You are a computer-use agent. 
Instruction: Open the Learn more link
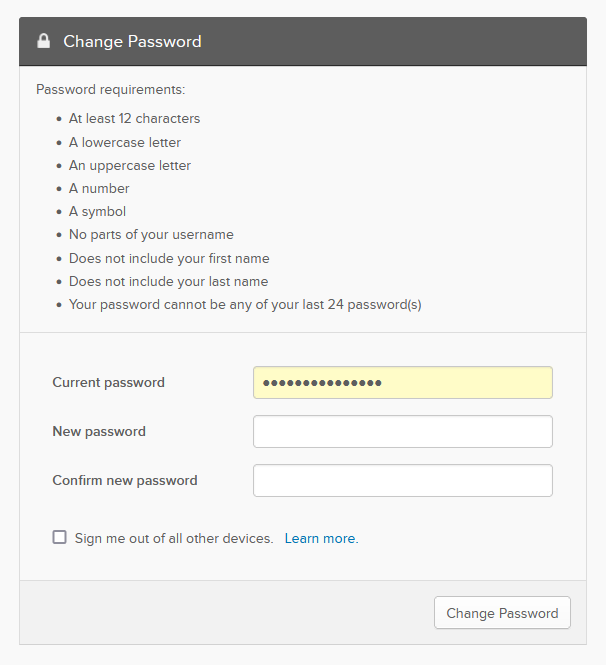(x=321, y=538)
